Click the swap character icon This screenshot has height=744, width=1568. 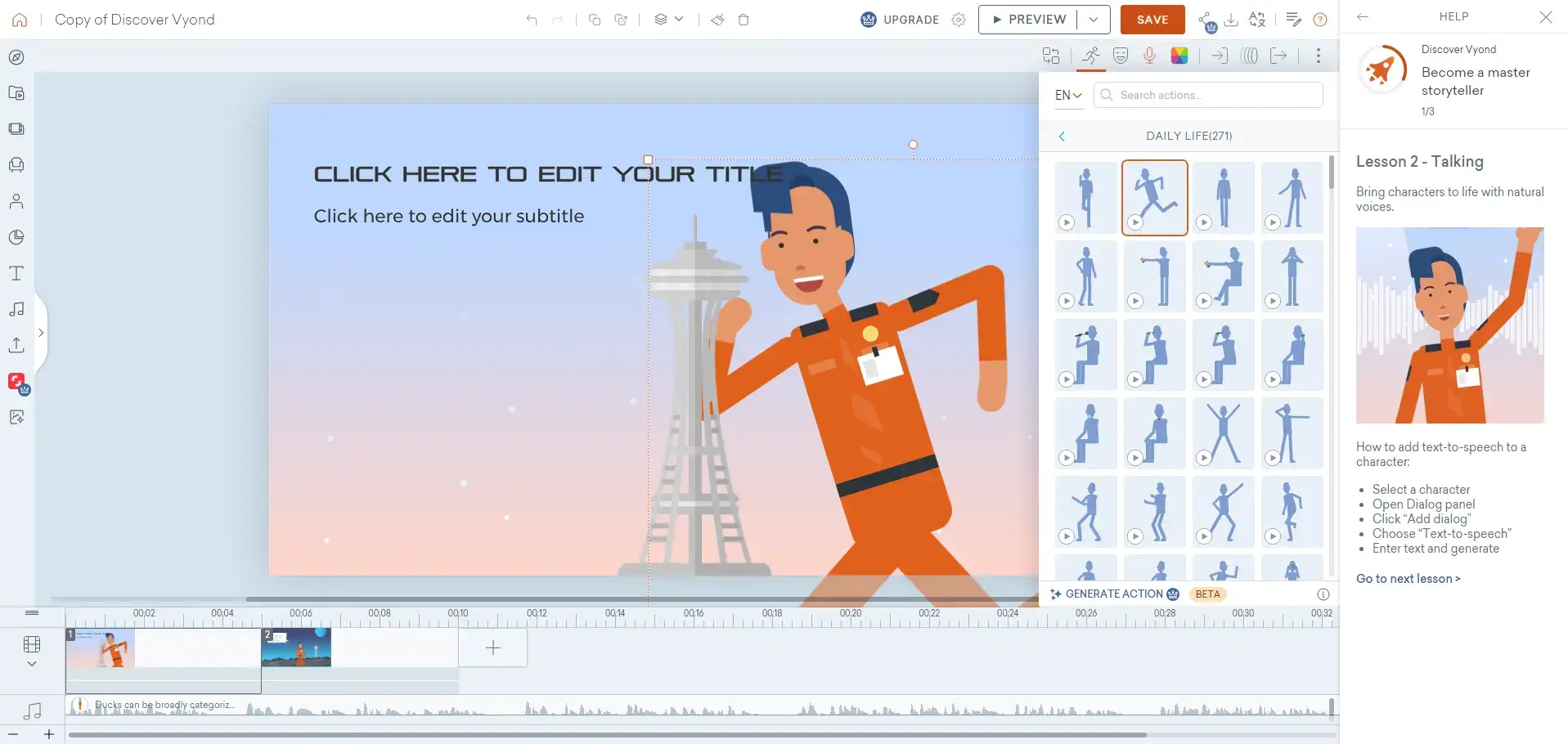(1051, 56)
